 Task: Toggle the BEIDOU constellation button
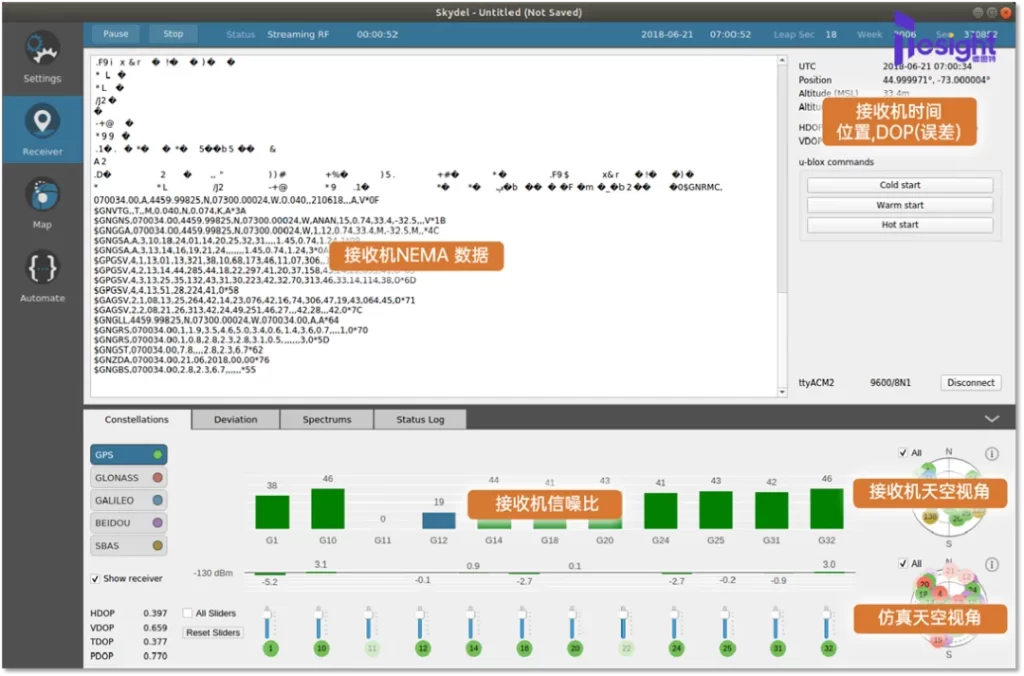pyautogui.click(x=128, y=523)
